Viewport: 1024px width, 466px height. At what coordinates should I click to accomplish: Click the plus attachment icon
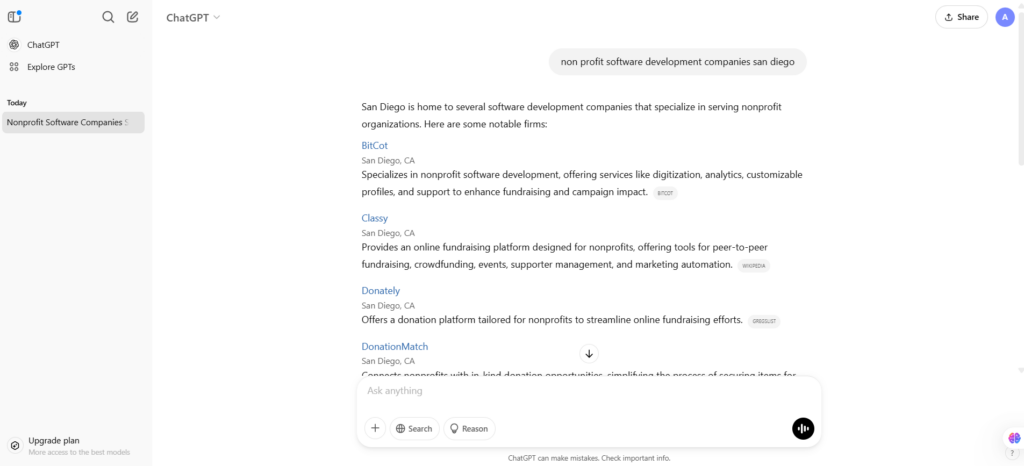(x=375, y=428)
